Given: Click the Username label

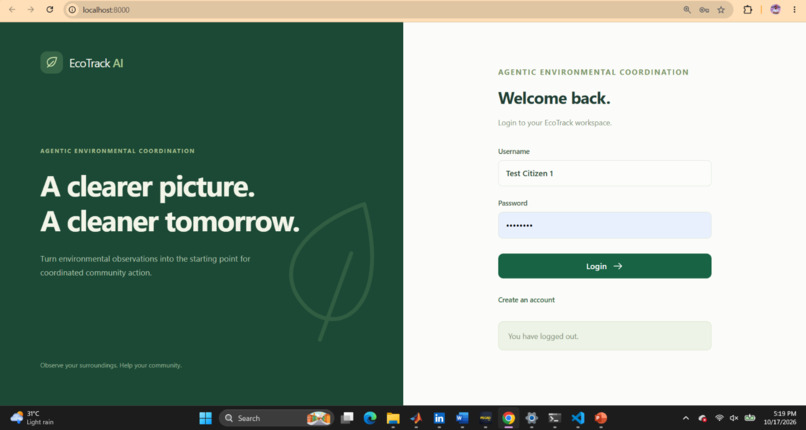Looking at the screenshot, I should click(x=514, y=152).
